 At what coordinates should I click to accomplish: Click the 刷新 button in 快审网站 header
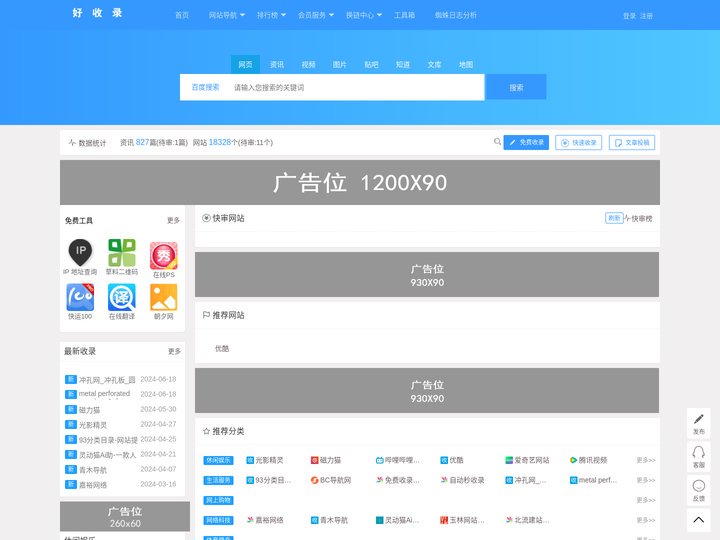[614, 218]
